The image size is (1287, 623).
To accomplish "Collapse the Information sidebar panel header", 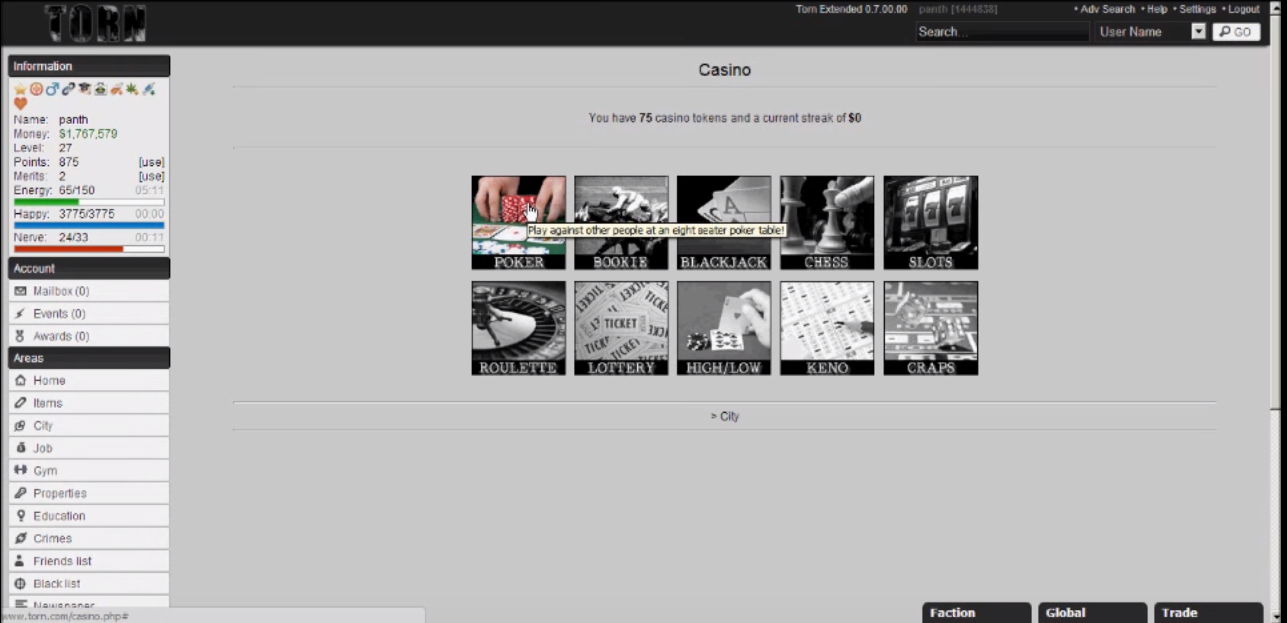I will coord(89,66).
